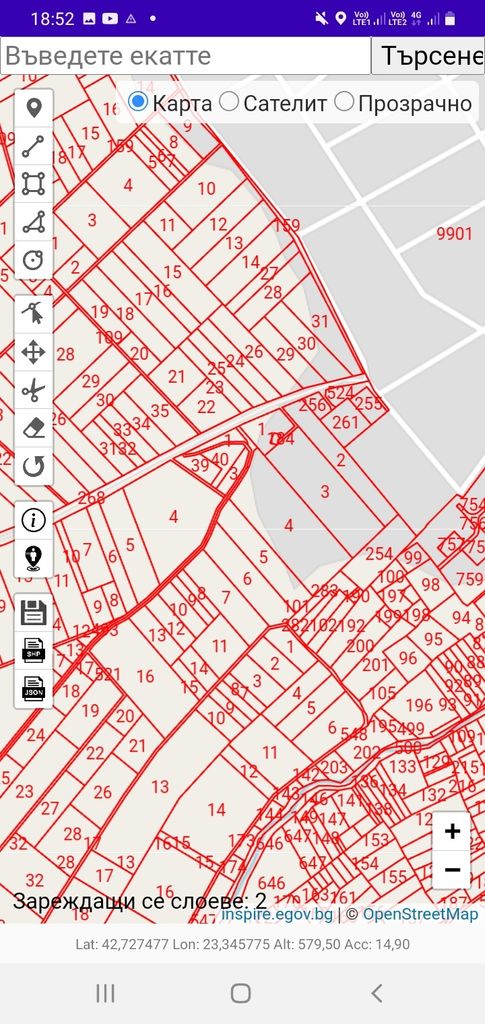Switch to Сателит map view
This screenshot has width=485, height=1024.
point(228,102)
